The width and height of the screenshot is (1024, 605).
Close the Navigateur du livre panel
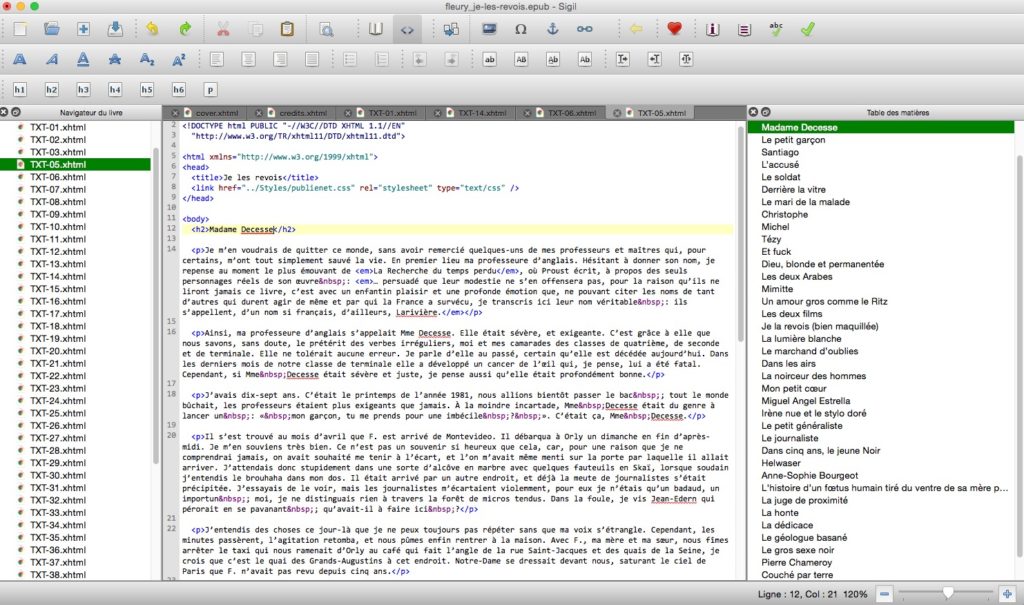tap(4, 112)
